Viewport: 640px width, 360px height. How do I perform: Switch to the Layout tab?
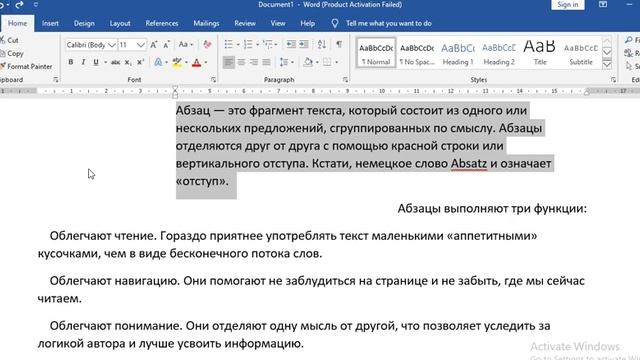[x=120, y=23]
